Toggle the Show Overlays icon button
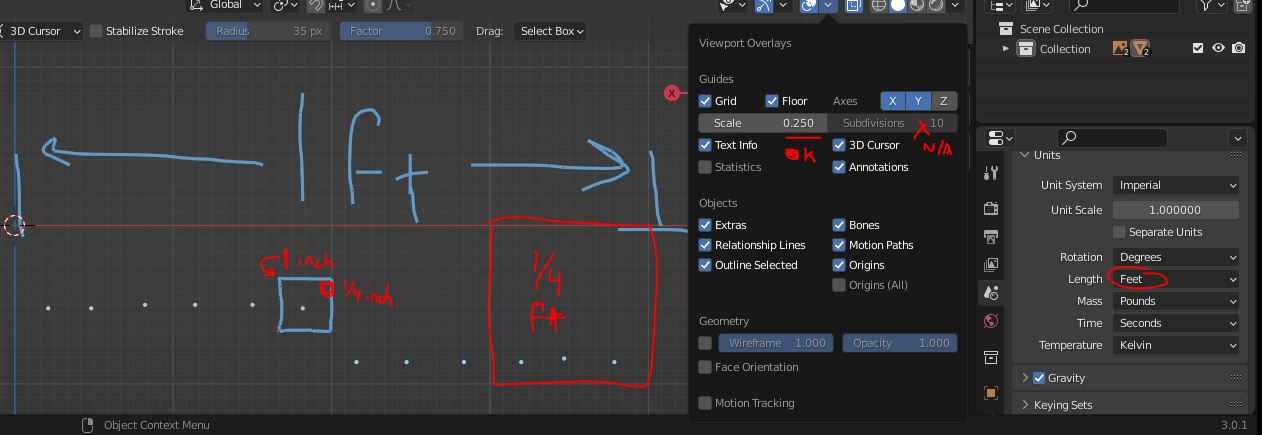 point(809,5)
